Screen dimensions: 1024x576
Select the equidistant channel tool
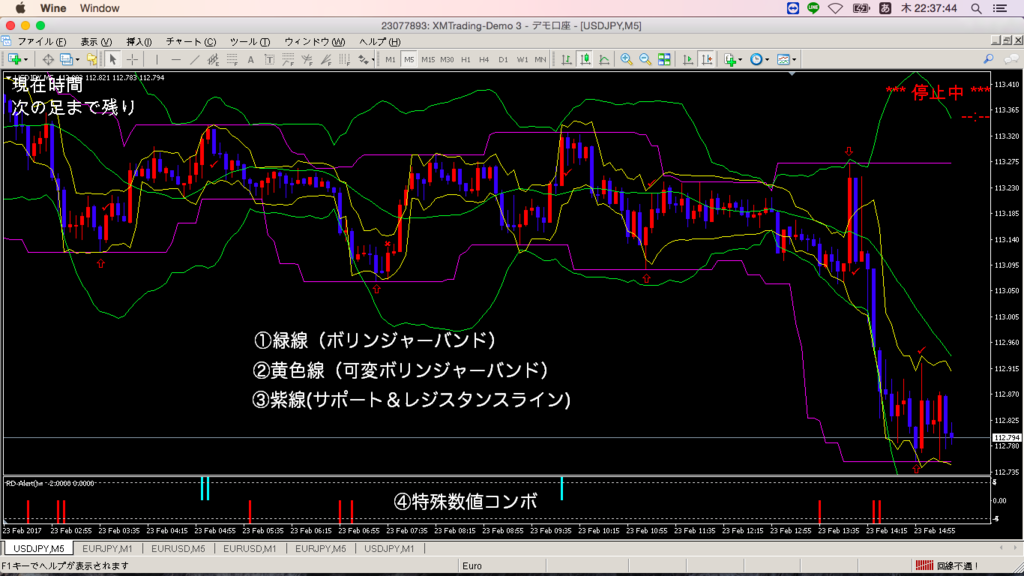click(213, 59)
